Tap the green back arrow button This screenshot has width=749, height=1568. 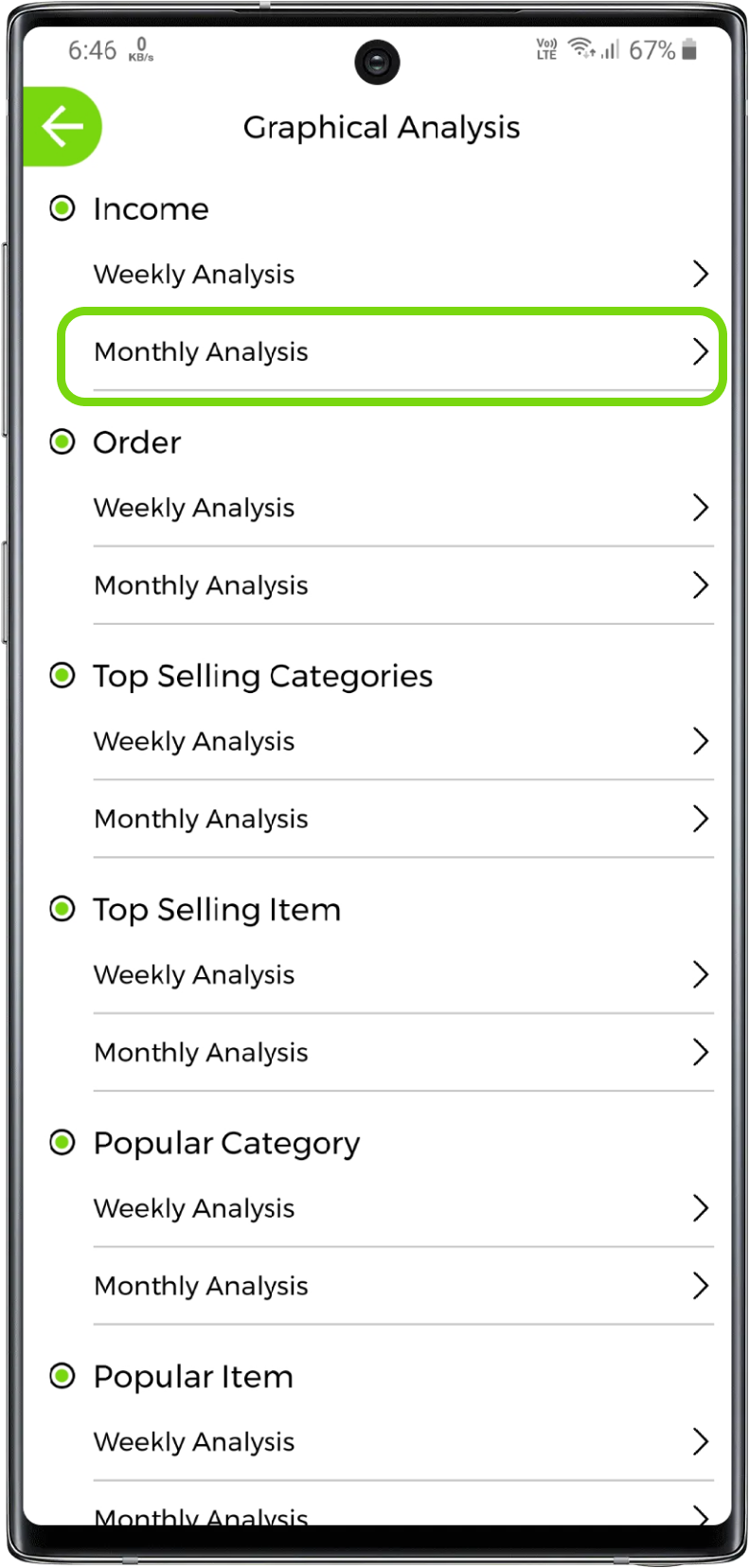coord(62,127)
